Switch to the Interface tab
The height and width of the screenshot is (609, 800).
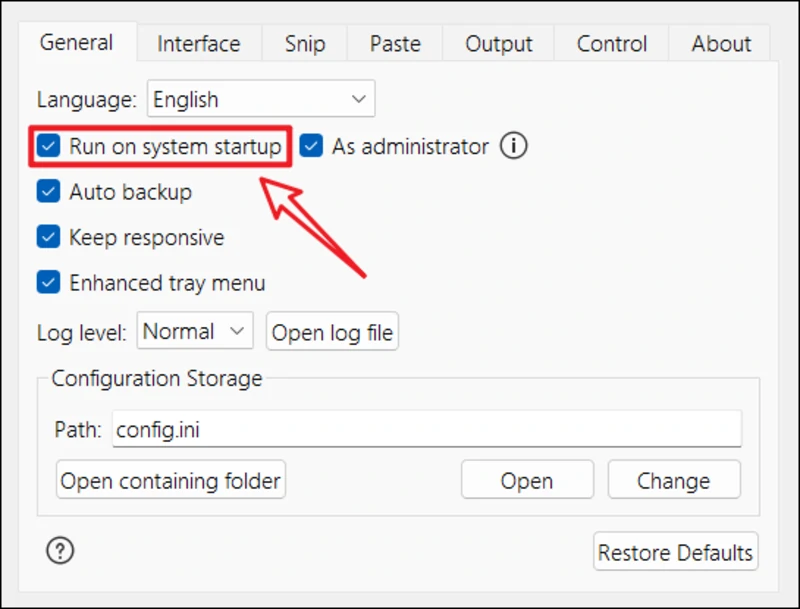coord(199,44)
